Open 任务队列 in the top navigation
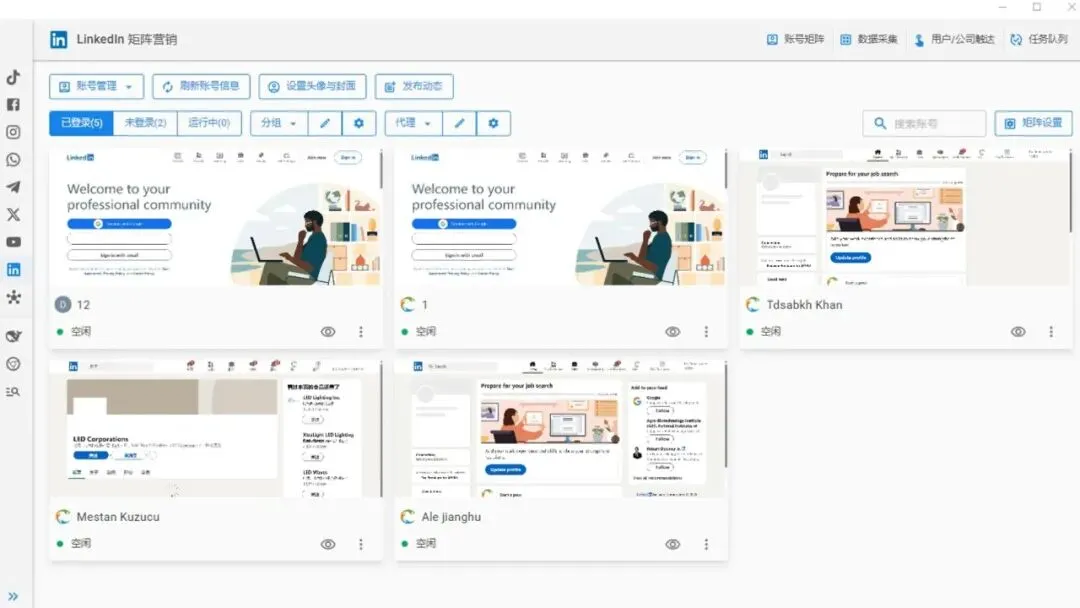 pos(1039,39)
